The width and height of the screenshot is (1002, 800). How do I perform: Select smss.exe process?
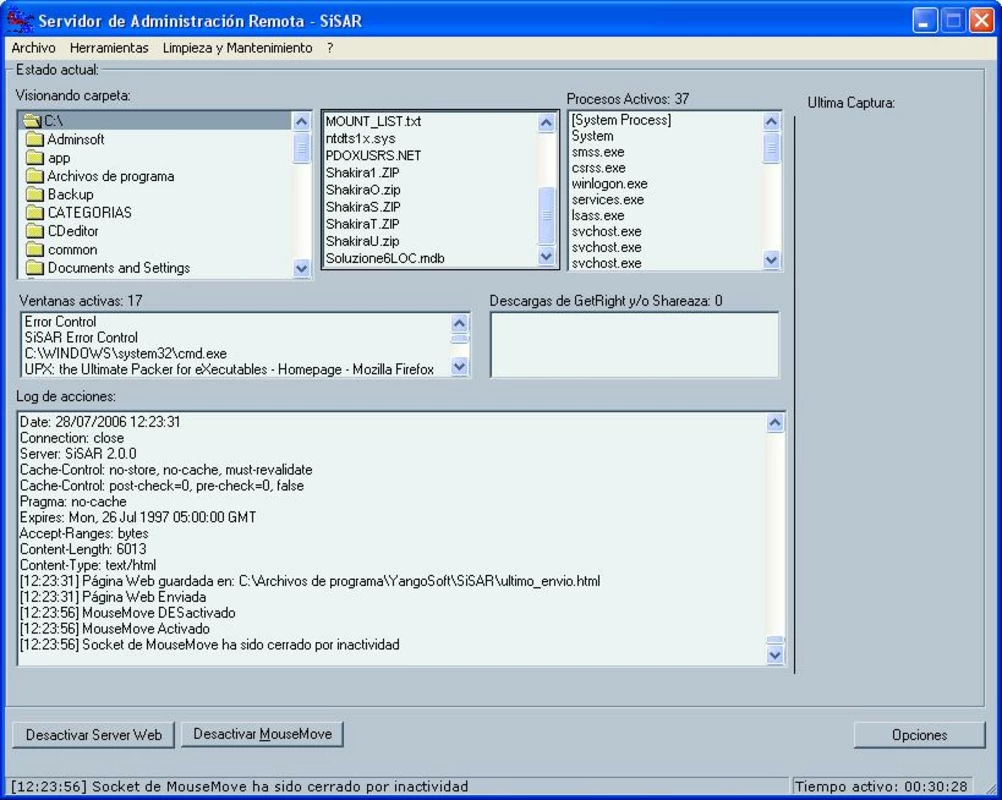pos(597,152)
